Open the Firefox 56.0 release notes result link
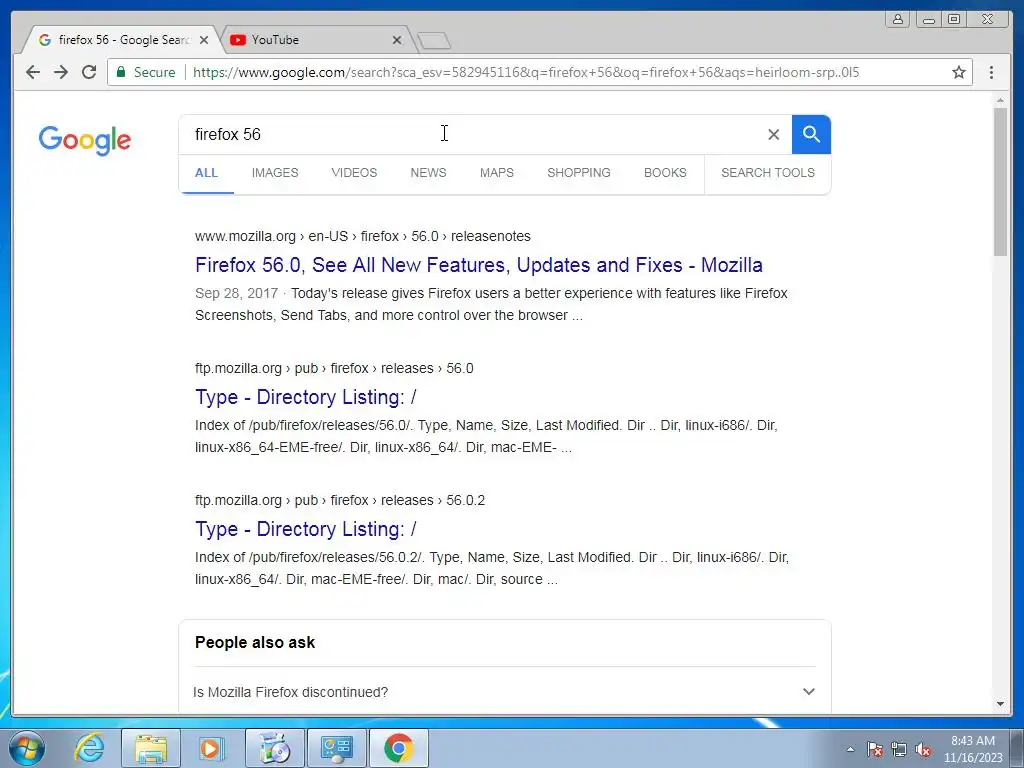The height and width of the screenshot is (768, 1024). coord(479,265)
